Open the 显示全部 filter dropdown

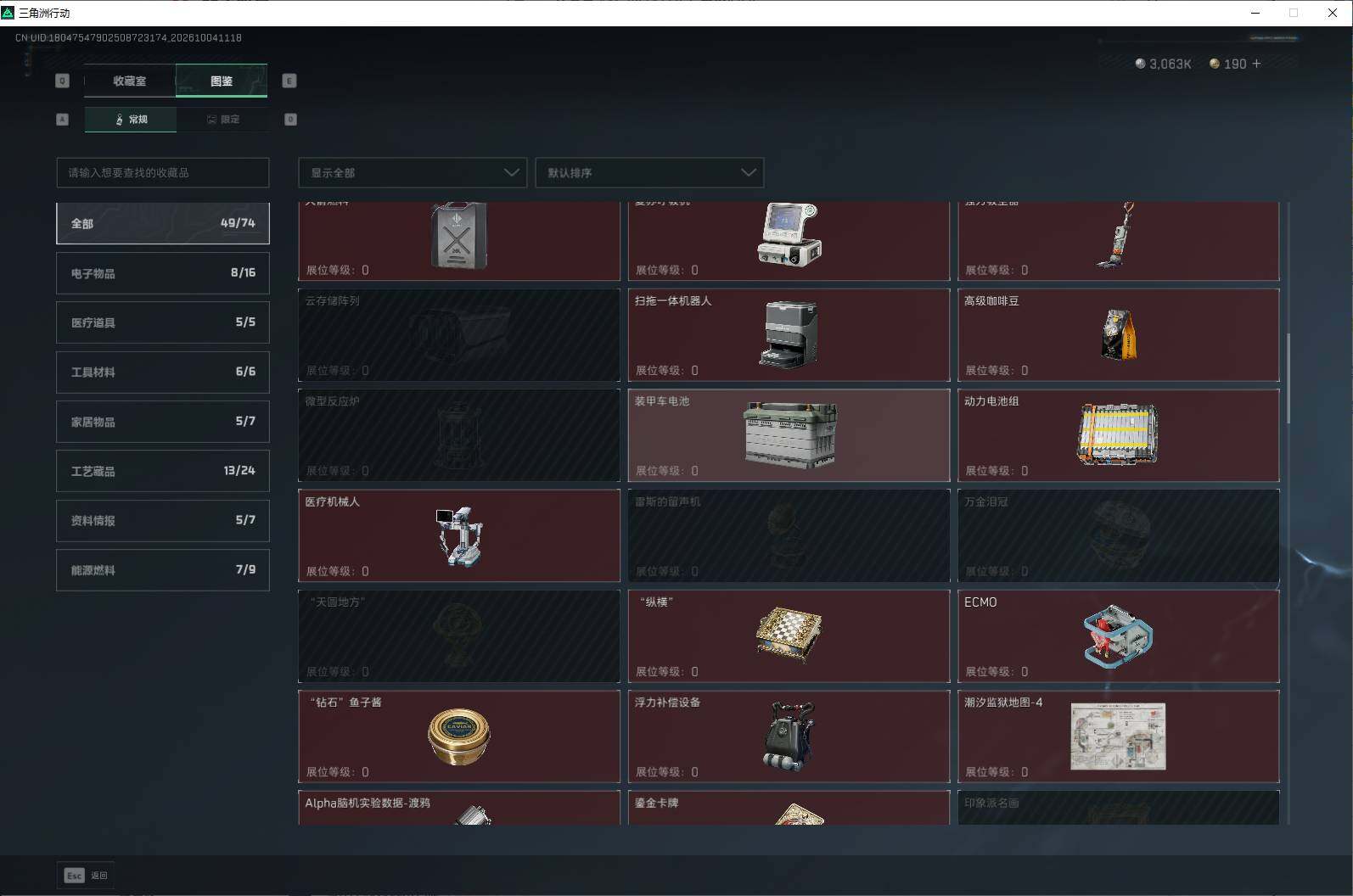pyautogui.click(x=413, y=172)
